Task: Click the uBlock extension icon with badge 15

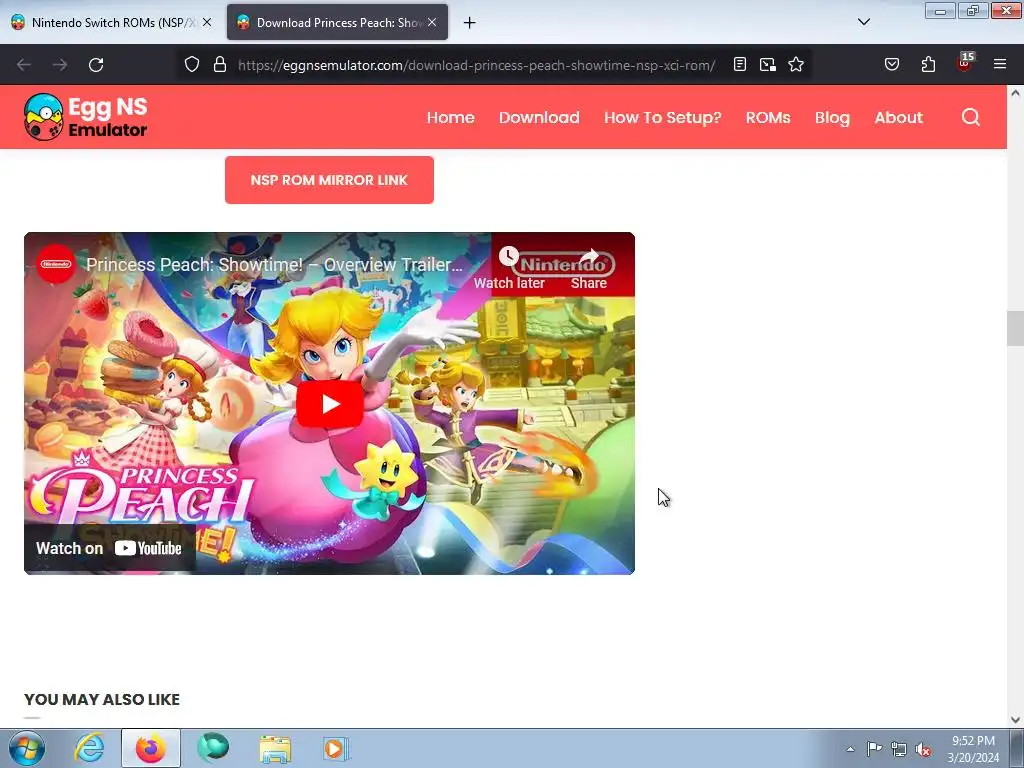Action: pos(965,63)
